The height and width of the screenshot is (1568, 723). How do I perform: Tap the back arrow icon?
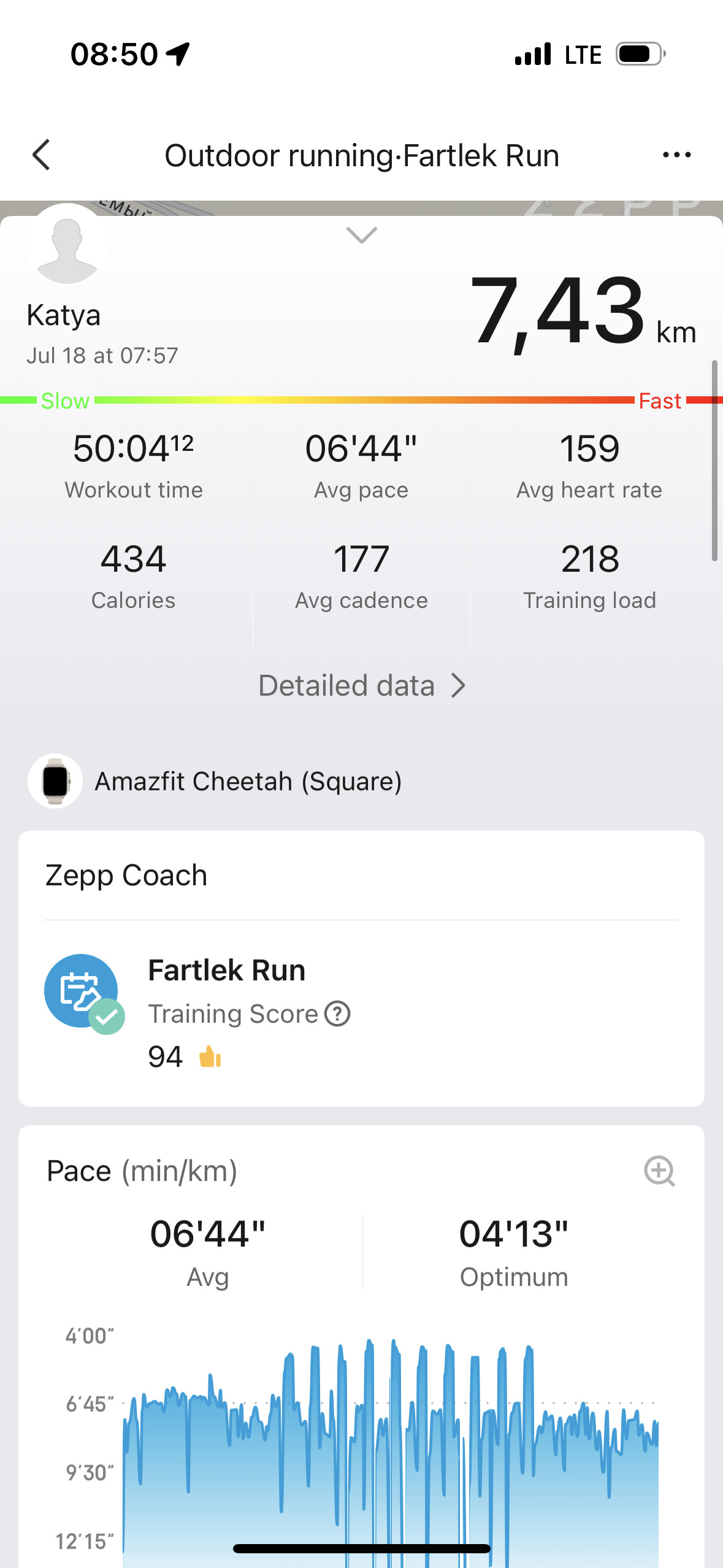[41, 155]
